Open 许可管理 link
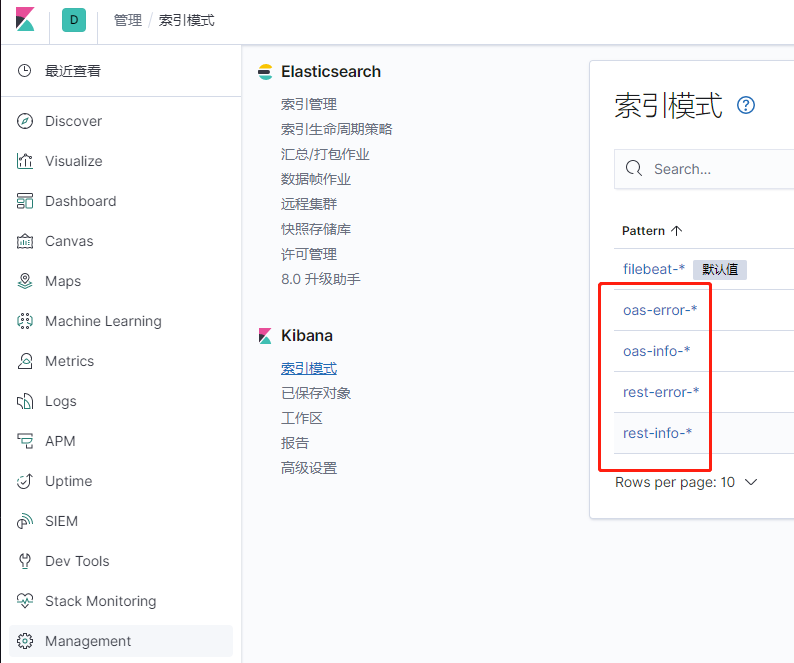Viewport: 794px width, 663px height. tap(309, 254)
